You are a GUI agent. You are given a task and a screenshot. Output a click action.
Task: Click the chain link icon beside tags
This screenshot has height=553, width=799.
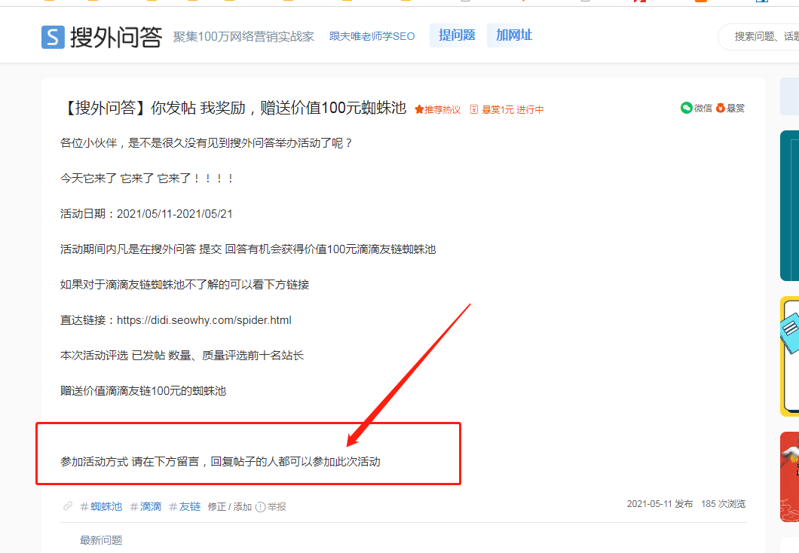[x=67, y=507]
